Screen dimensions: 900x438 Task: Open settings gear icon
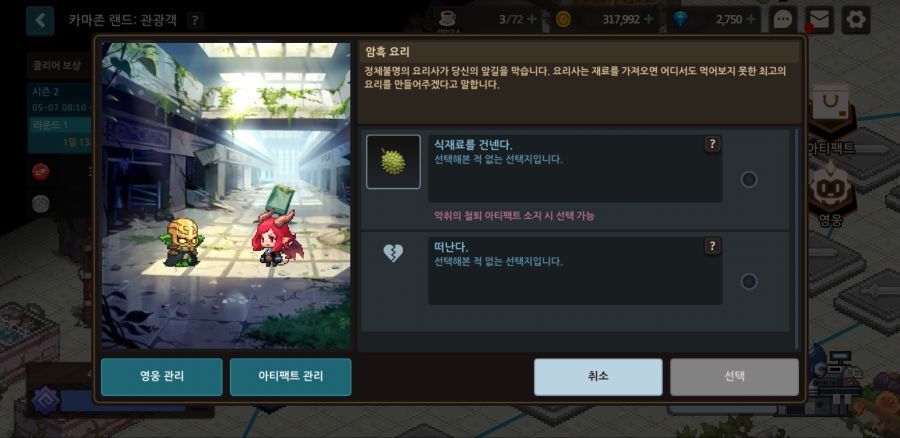[856, 20]
